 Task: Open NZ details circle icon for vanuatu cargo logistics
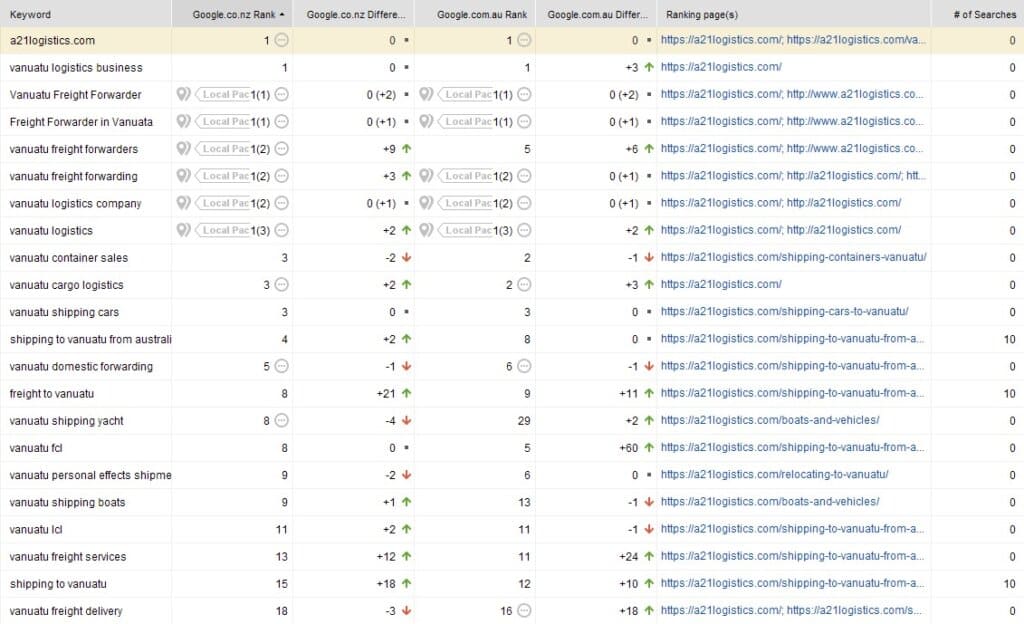pos(281,285)
